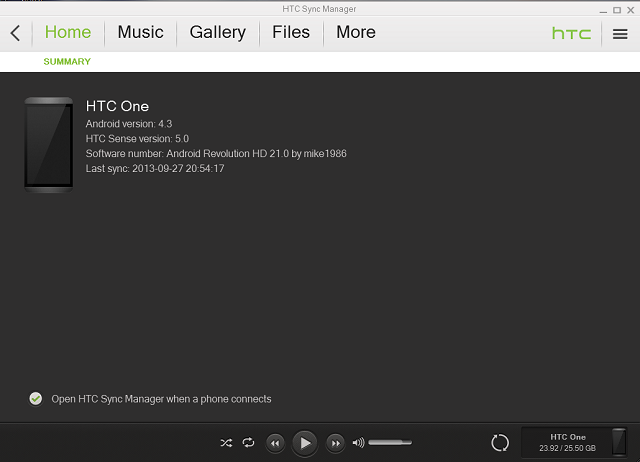Click the small phone icon in storage panel

619,442
